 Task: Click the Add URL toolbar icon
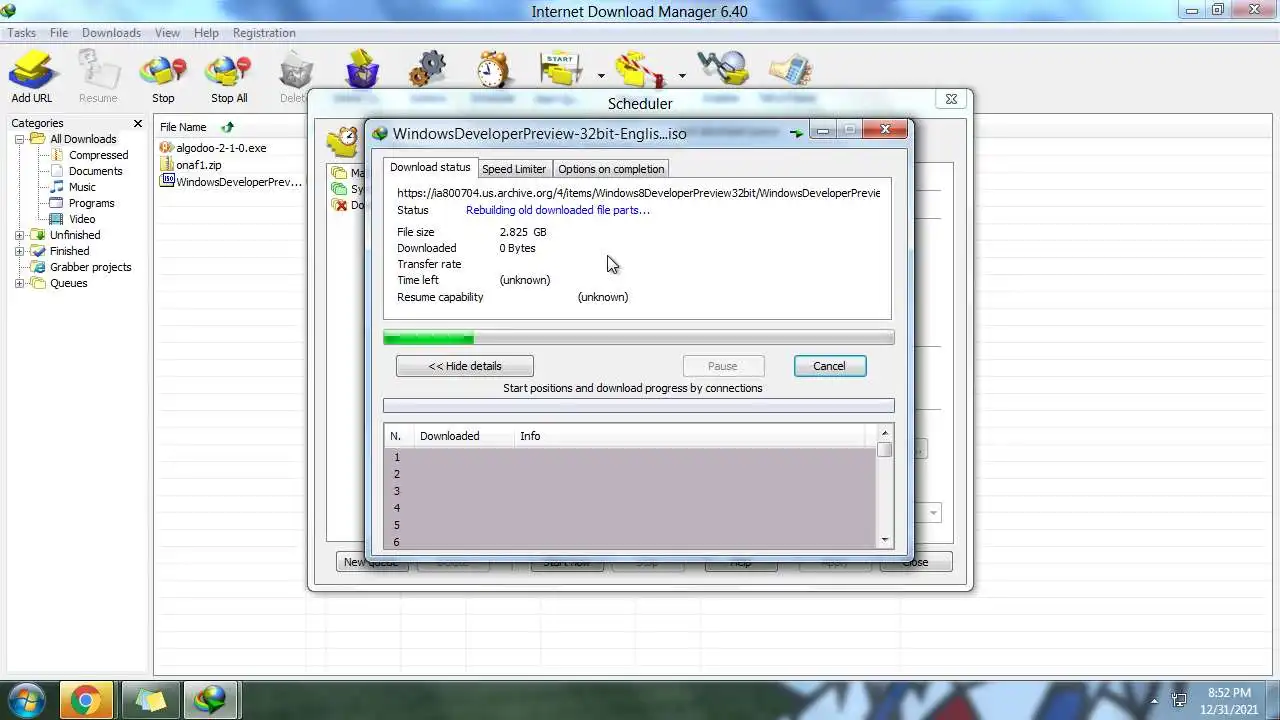(x=31, y=71)
